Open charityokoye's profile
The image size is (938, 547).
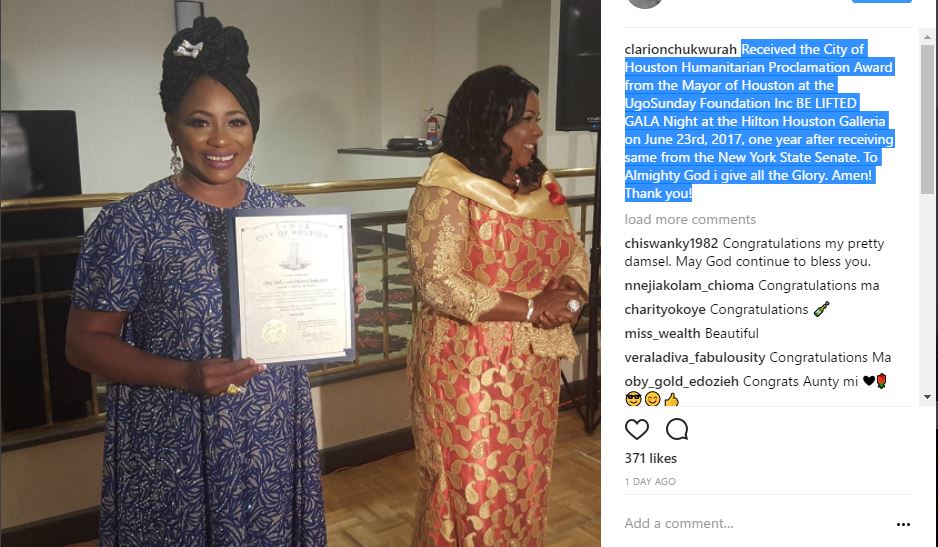tap(665, 309)
